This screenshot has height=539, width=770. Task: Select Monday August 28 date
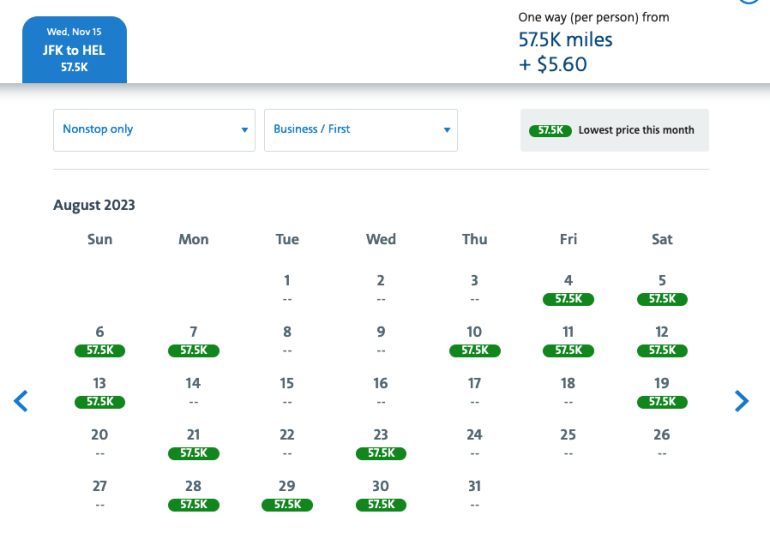(193, 496)
